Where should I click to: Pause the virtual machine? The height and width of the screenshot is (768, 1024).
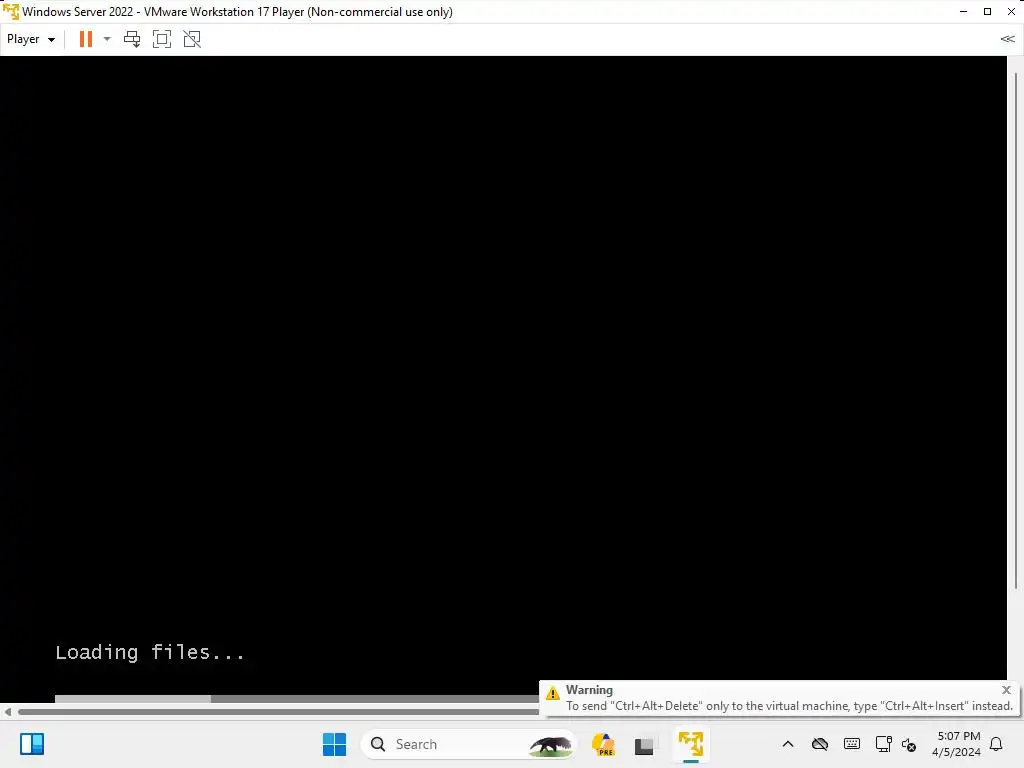(86, 39)
